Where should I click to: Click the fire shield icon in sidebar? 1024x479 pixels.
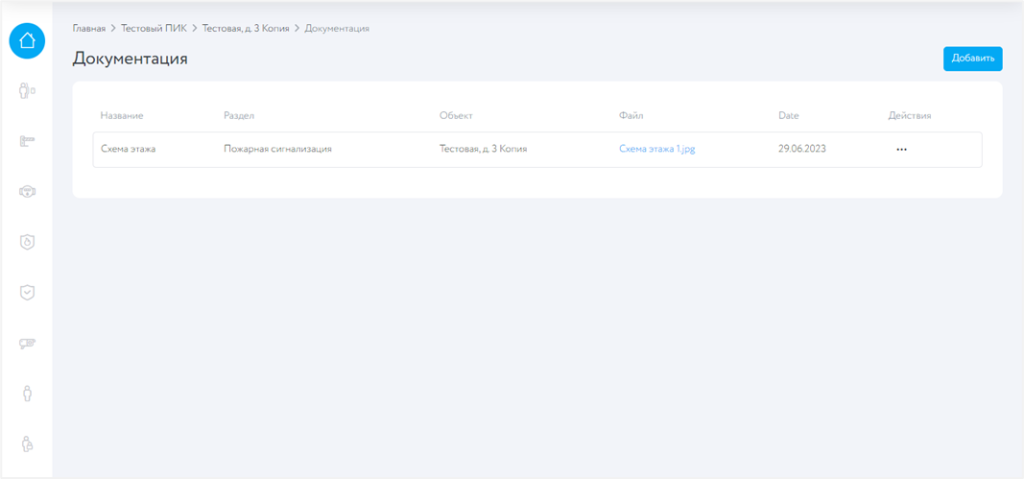[27, 242]
